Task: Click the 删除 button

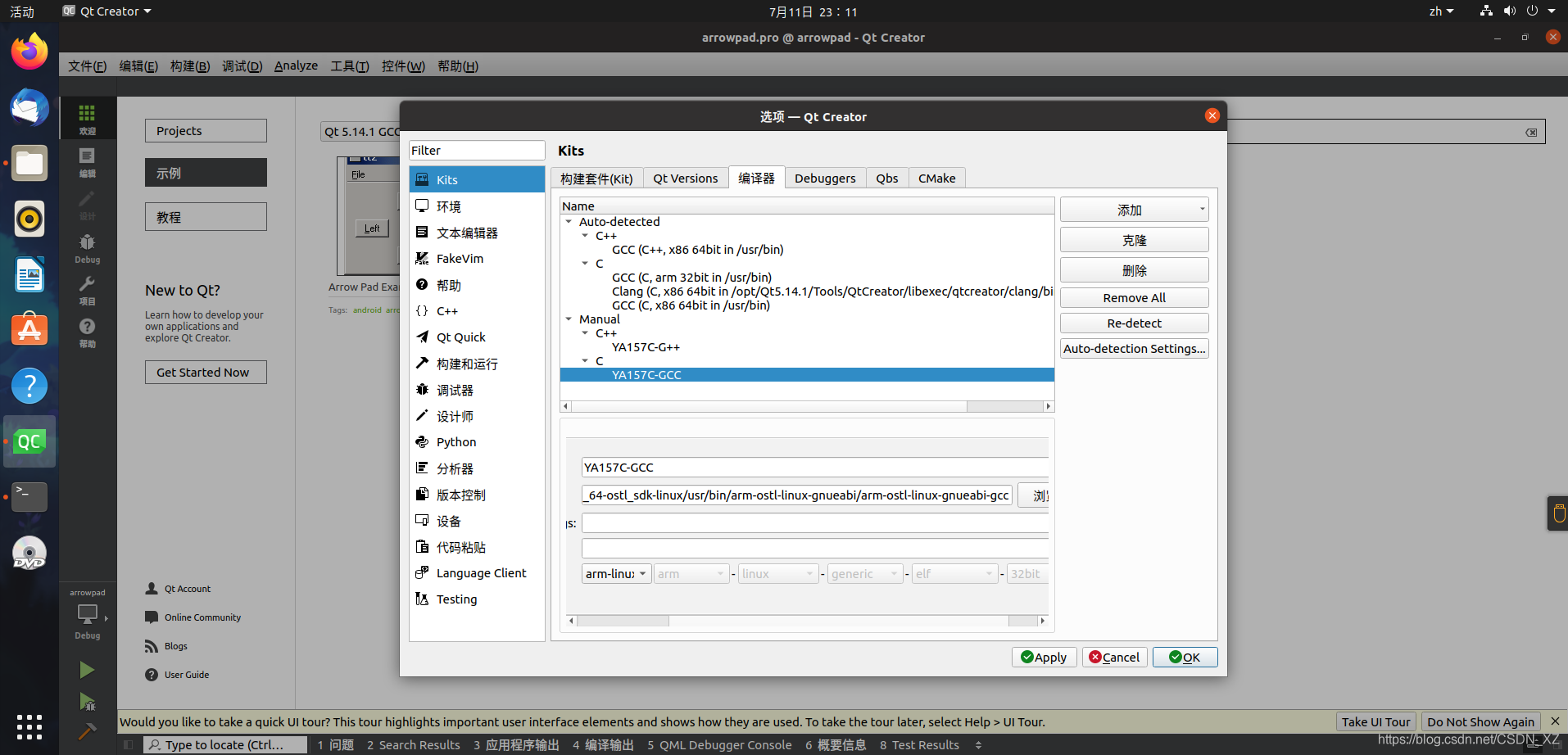Action: [x=1134, y=270]
